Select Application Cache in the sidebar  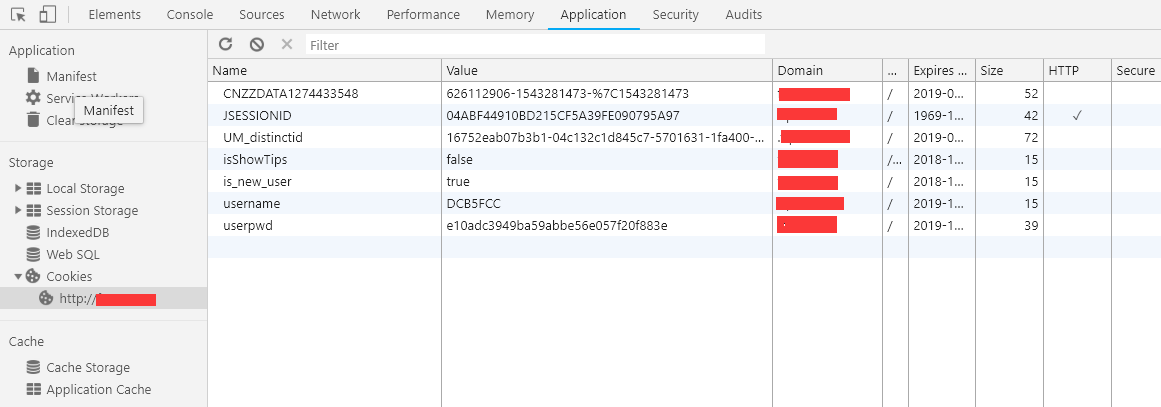click(x=98, y=389)
